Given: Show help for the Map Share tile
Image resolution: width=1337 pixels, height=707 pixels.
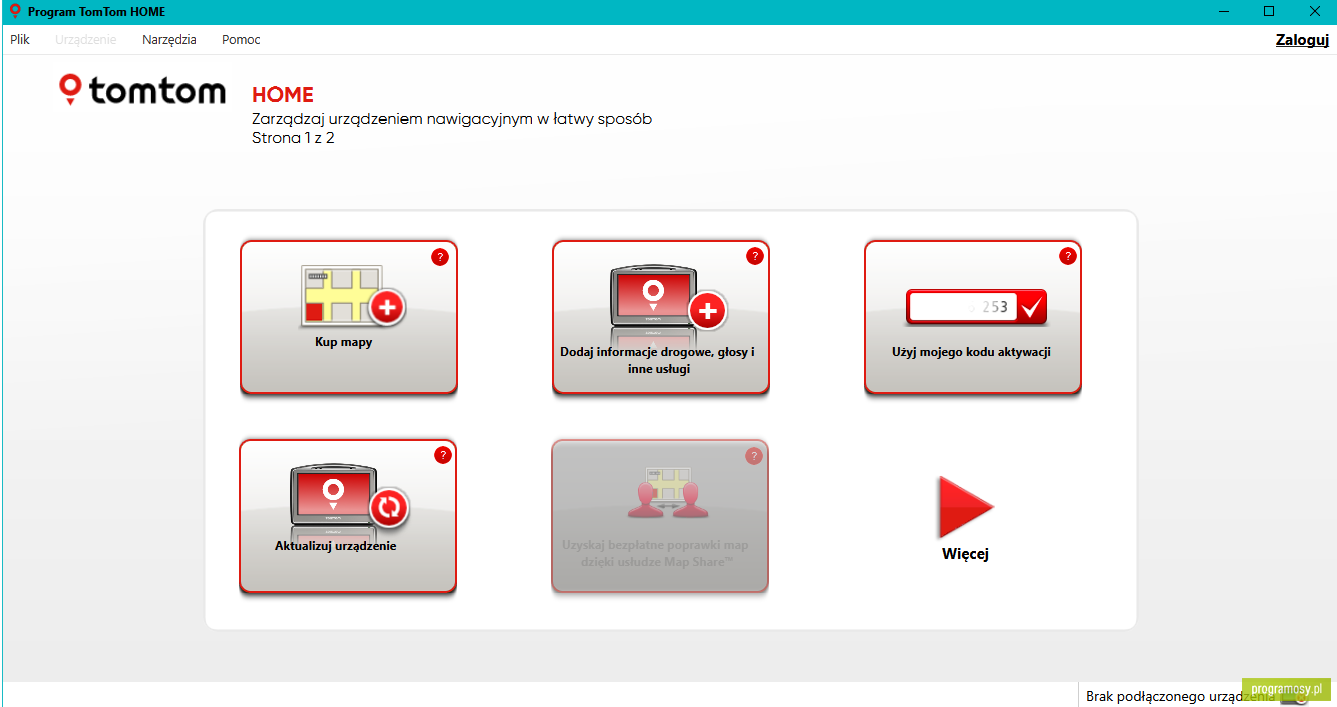Looking at the screenshot, I should pos(754,456).
